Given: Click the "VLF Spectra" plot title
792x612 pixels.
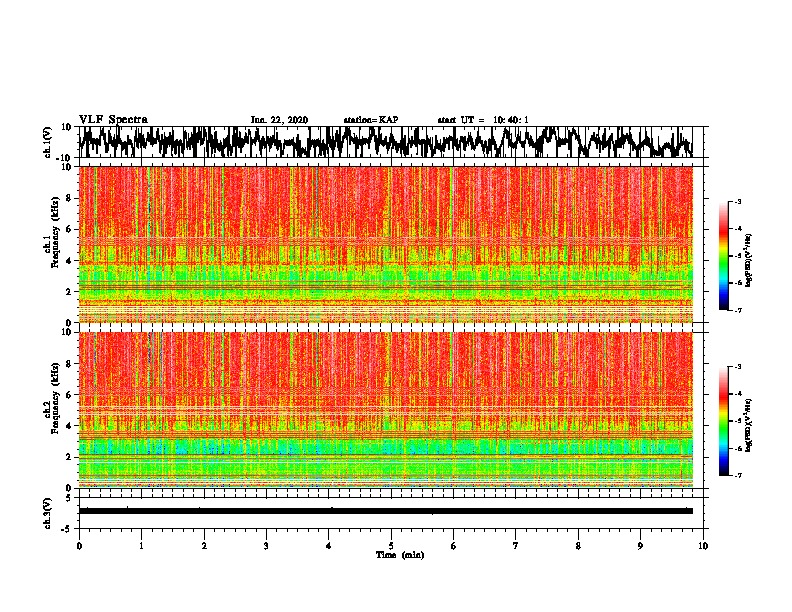Looking at the screenshot, I should [x=113, y=120].
